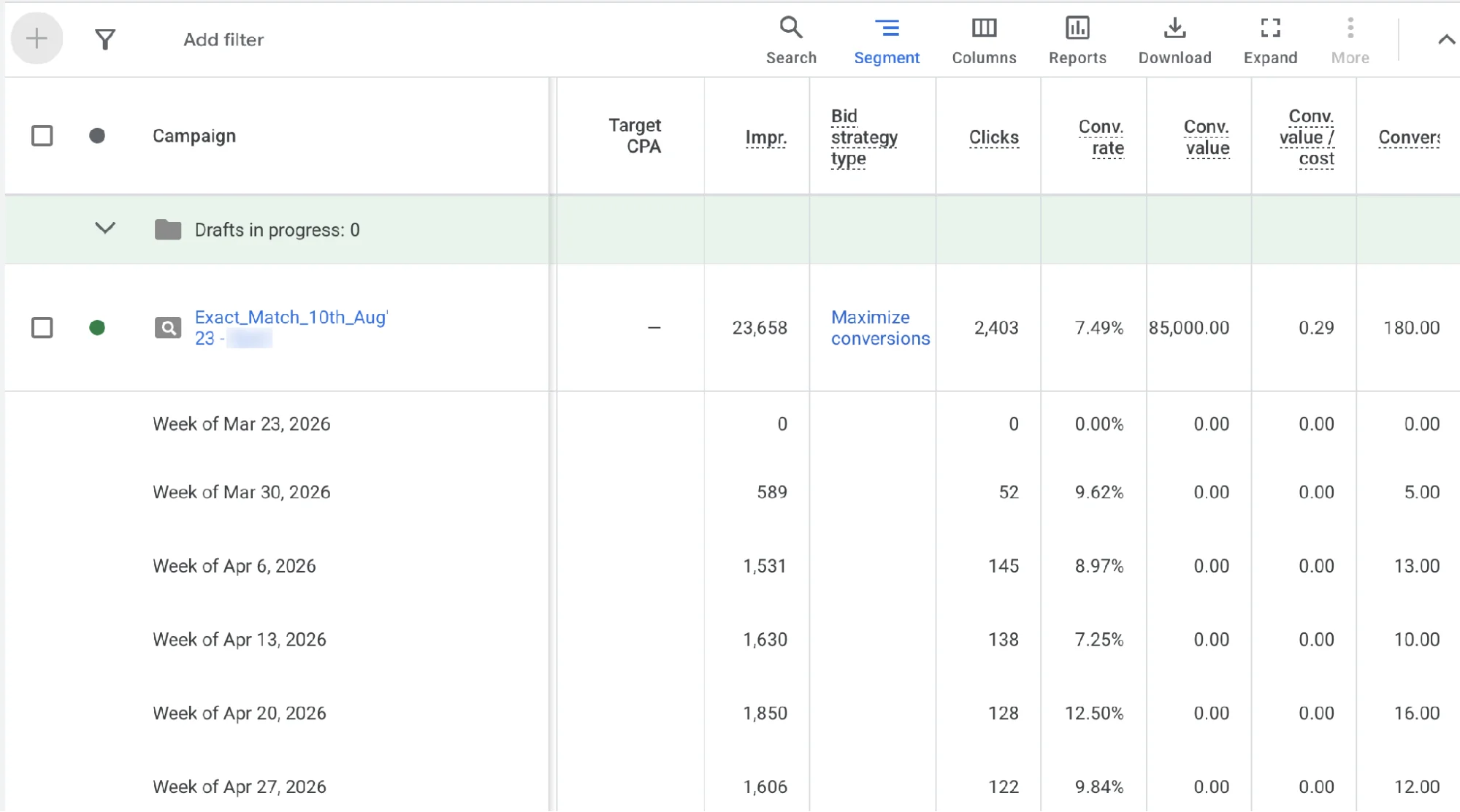This screenshot has height=812, width=1460.
Task: Click the 9.62% conv. rate cell
Action: pos(1099,492)
